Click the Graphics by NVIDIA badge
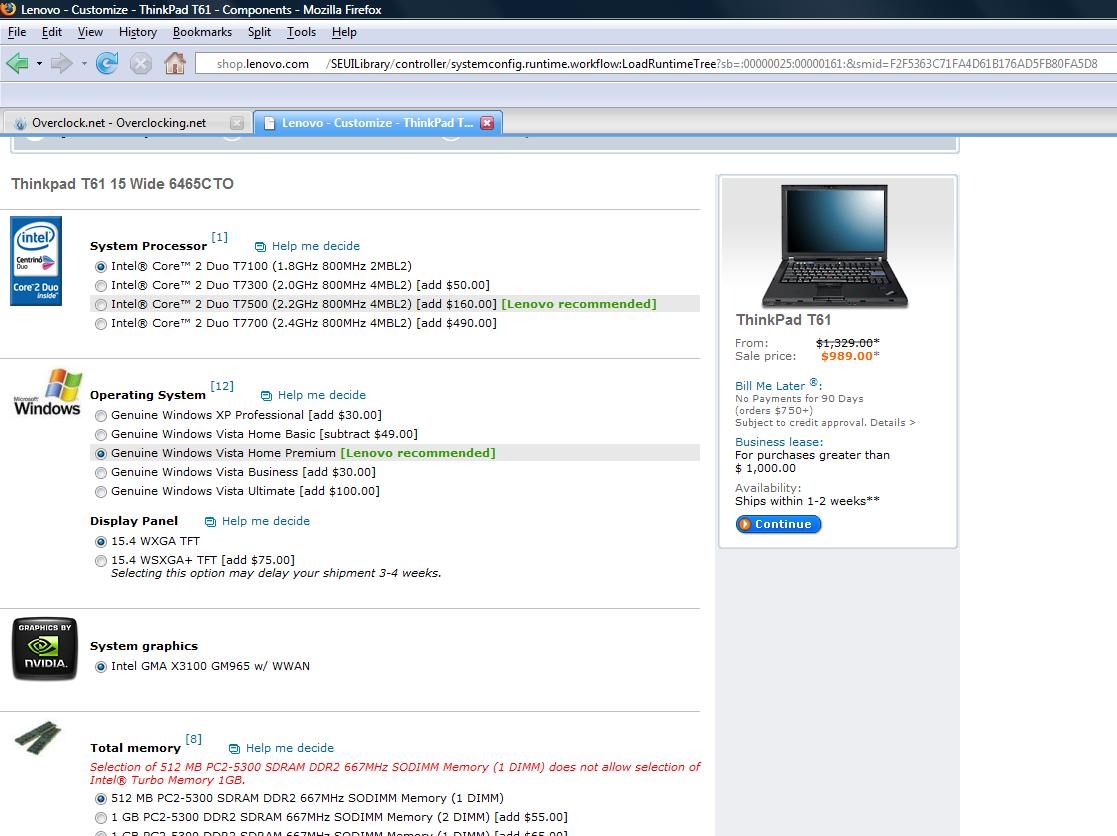 (x=45, y=648)
